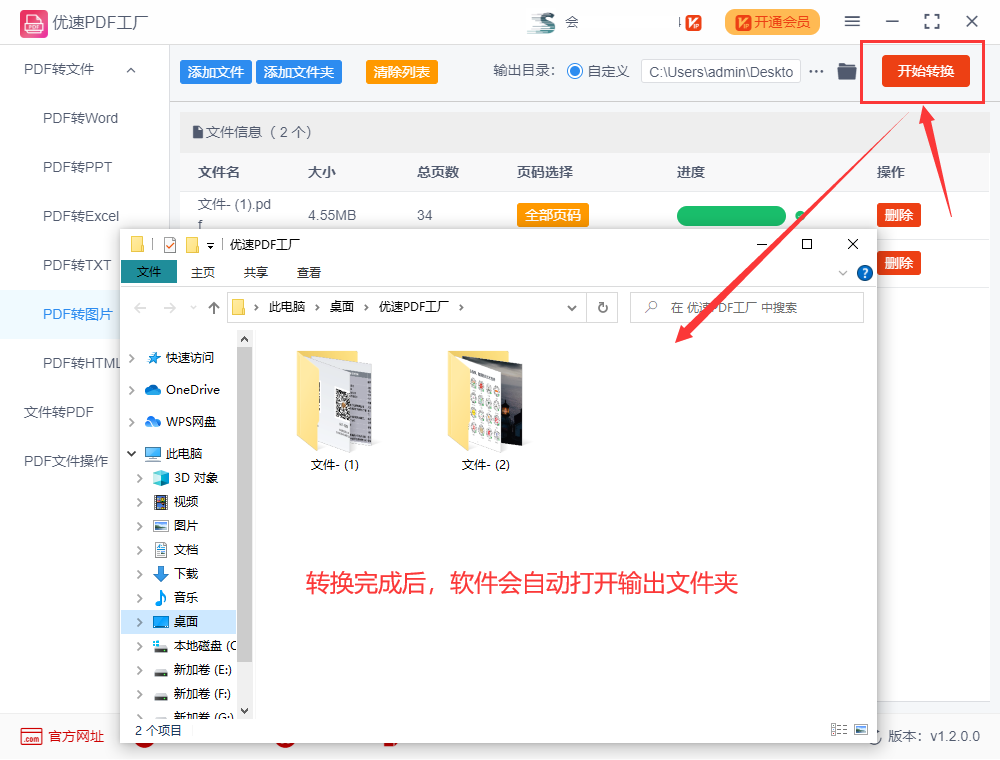1000x760 pixels.
Task: Click 全部页码 for 文件- (1).pdf
Action: coord(553,216)
